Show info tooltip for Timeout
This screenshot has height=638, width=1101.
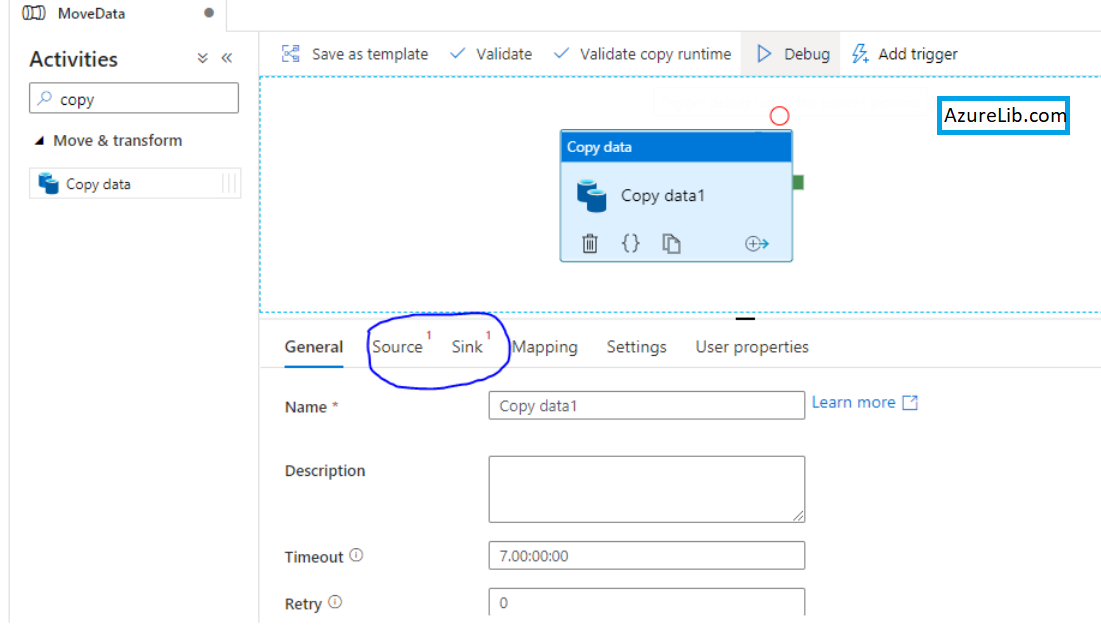pyautogui.click(x=357, y=555)
